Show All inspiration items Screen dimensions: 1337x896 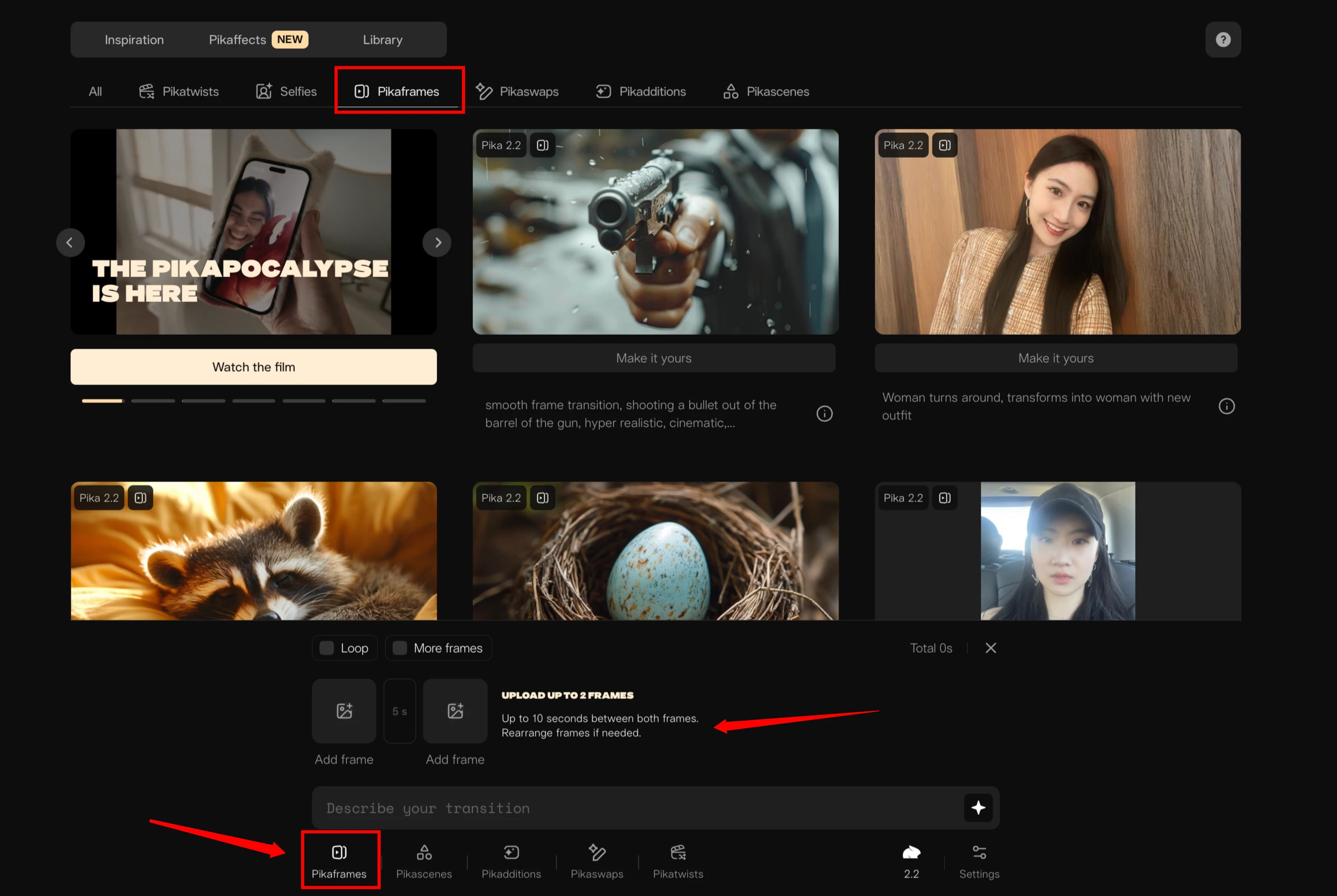coord(96,92)
